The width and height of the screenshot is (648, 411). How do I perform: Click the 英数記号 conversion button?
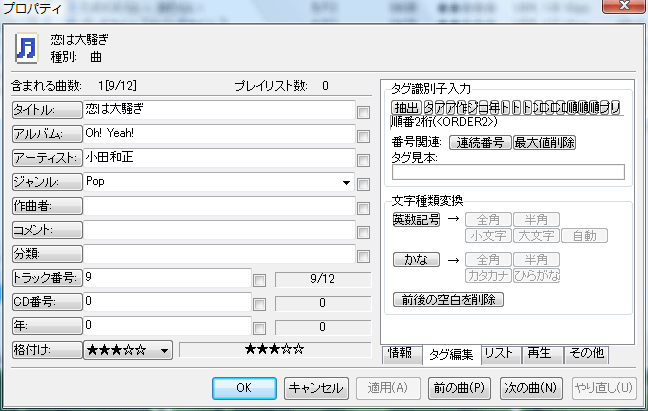click(x=414, y=220)
